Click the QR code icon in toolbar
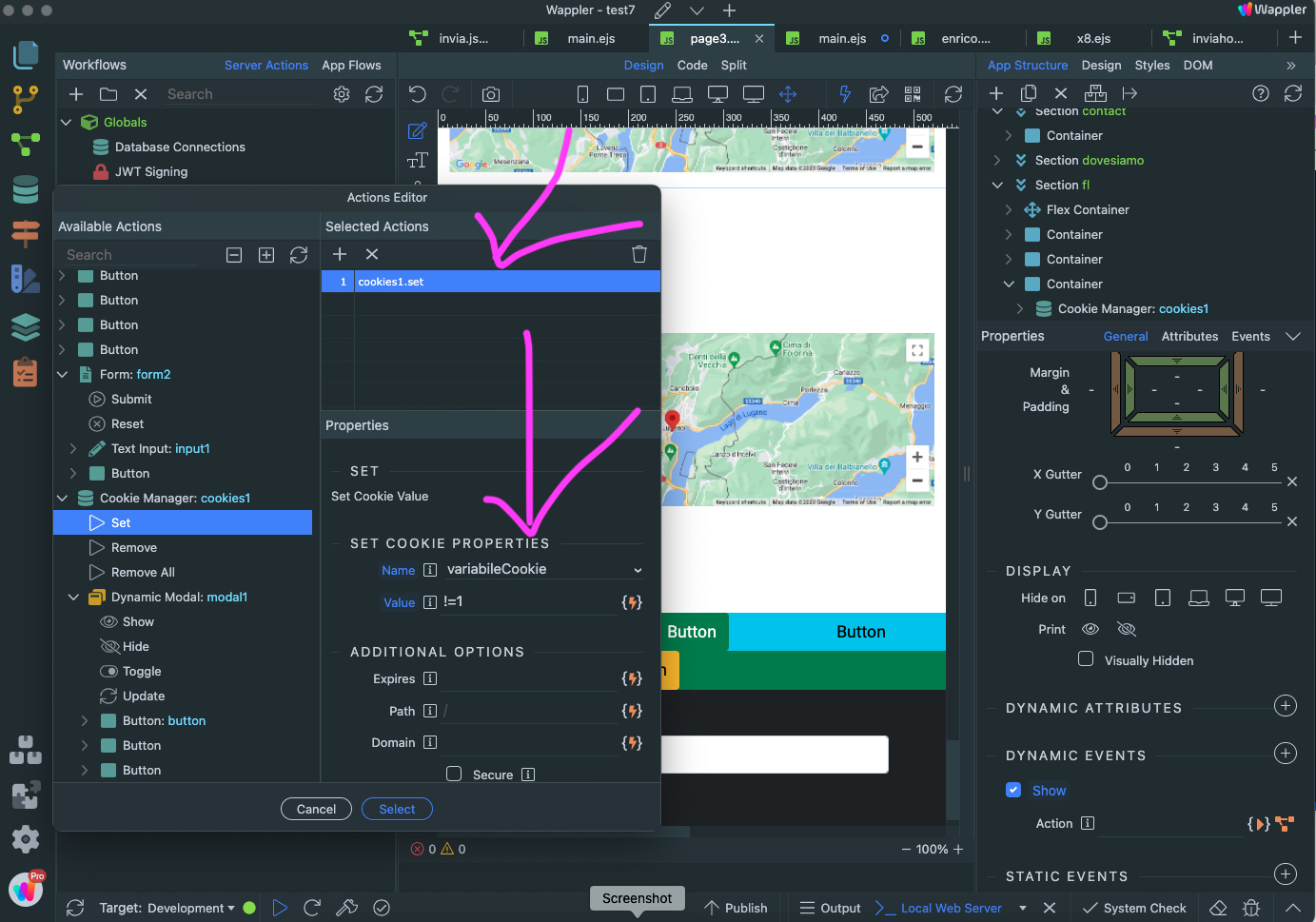1316x922 pixels. [913, 94]
